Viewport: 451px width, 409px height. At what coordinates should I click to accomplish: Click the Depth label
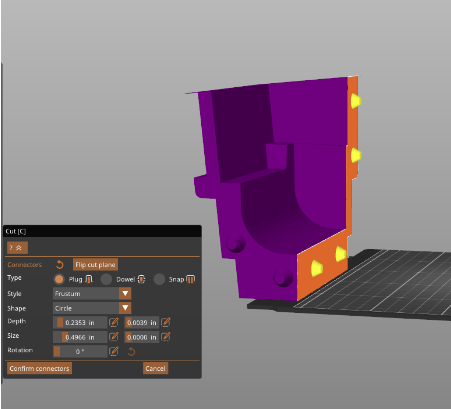point(17,321)
